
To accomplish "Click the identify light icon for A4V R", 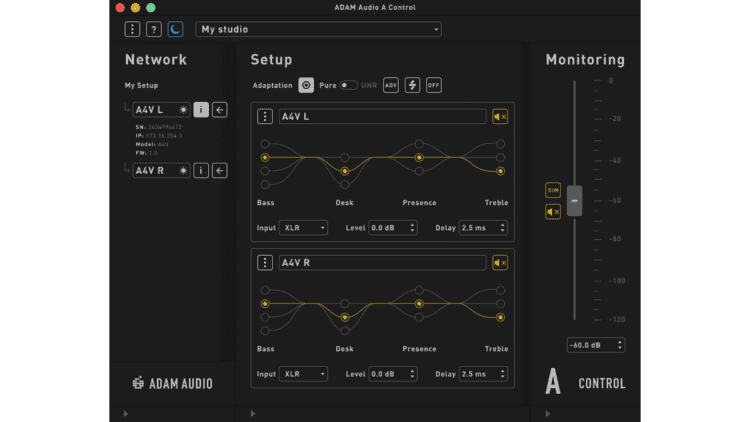I will [183, 170].
